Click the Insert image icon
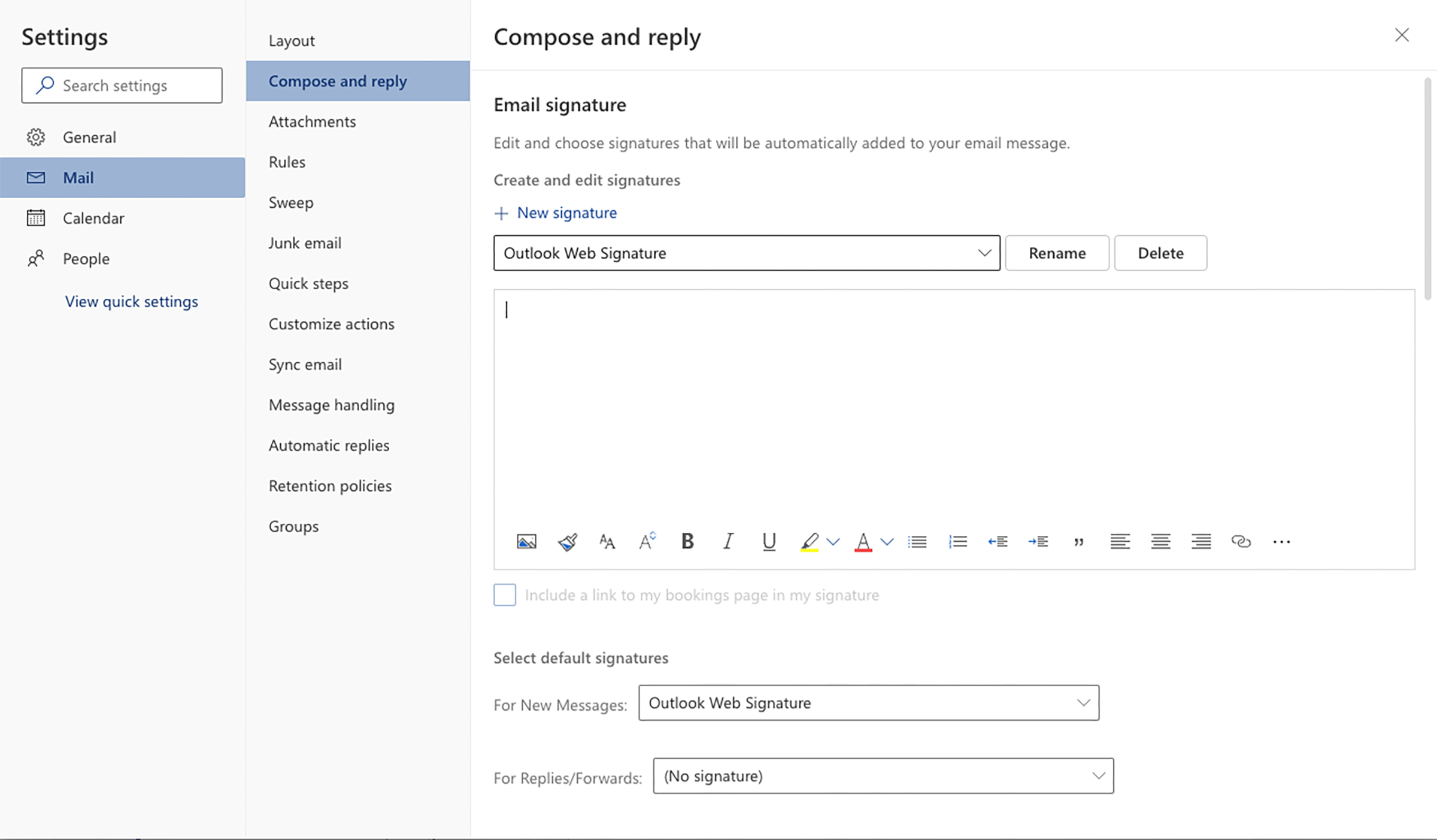Image resolution: width=1437 pixels, height=840 pixels. 526,541
